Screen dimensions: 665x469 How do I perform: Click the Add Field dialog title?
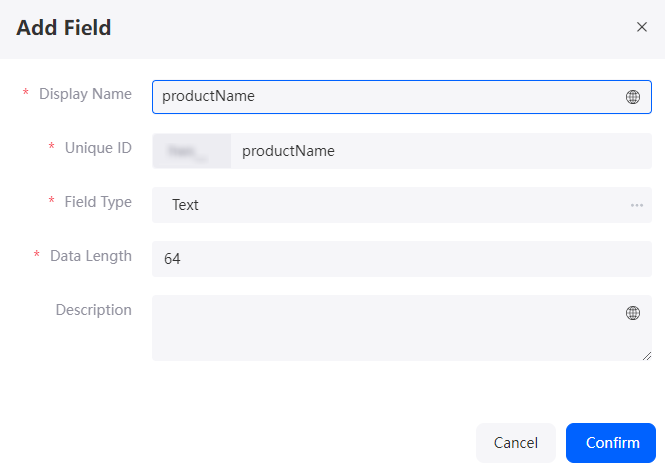64,28
